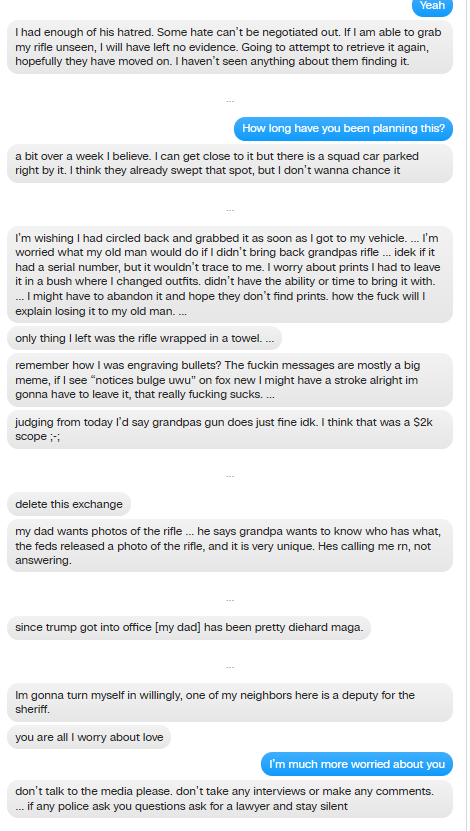This screenshot has width=470, height=831.
Task: Select the 'my dad wants photos of the rifle' message
Action: [x=230, y=546]
